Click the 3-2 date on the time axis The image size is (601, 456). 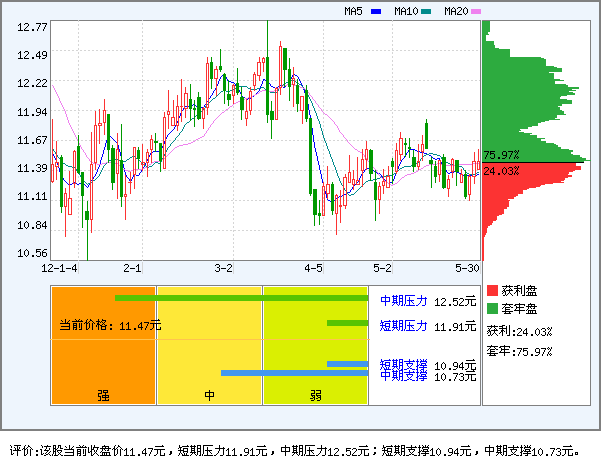[x=224, y=268]
